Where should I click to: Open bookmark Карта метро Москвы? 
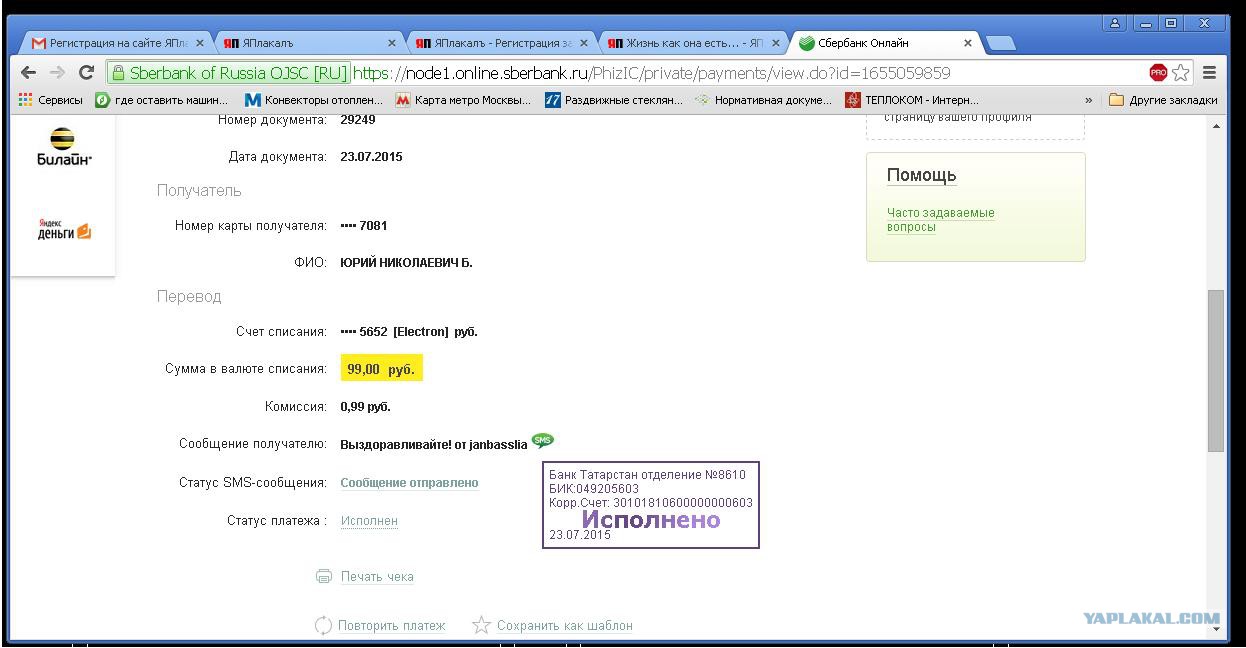(464, 100)
